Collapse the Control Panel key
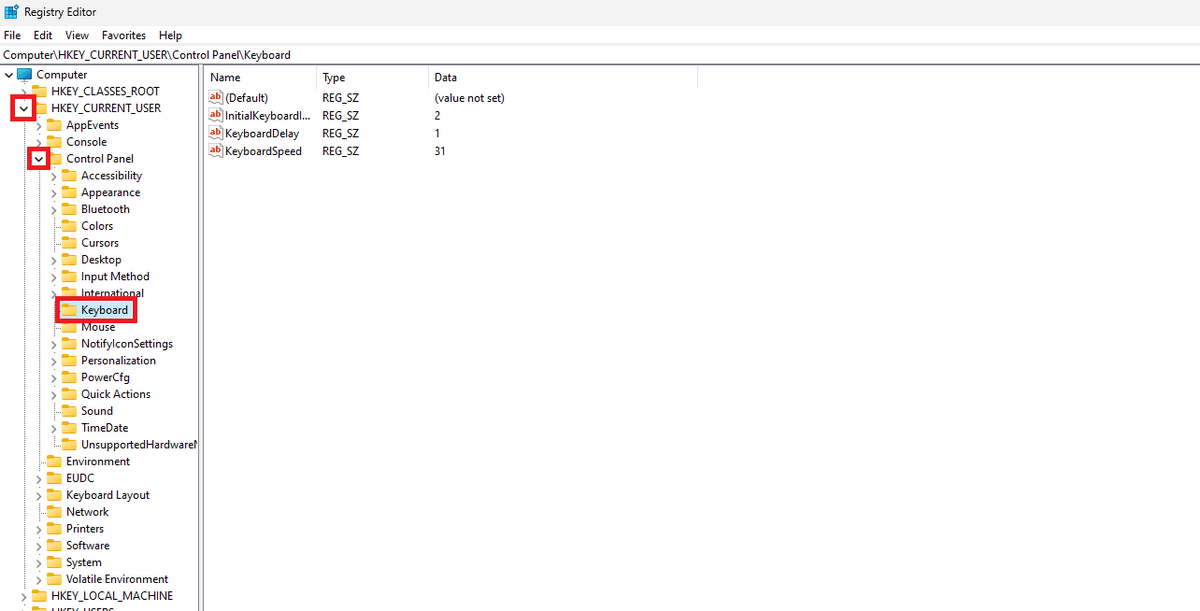 click(x=39, y=159)
